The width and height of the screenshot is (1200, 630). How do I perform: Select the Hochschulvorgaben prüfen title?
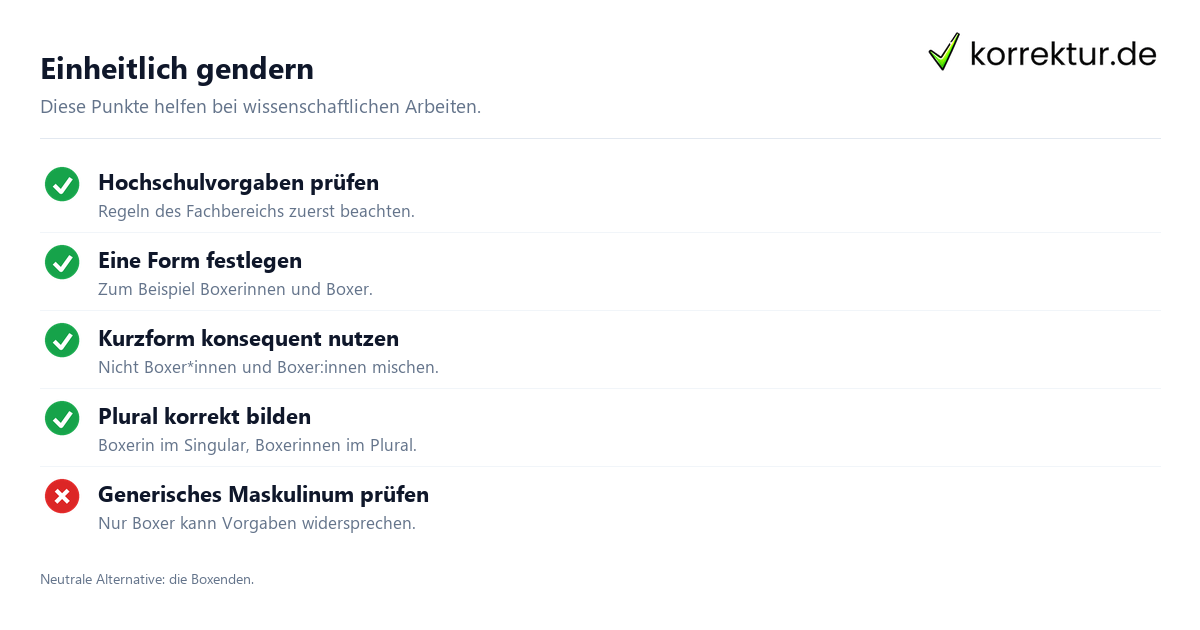238,183
